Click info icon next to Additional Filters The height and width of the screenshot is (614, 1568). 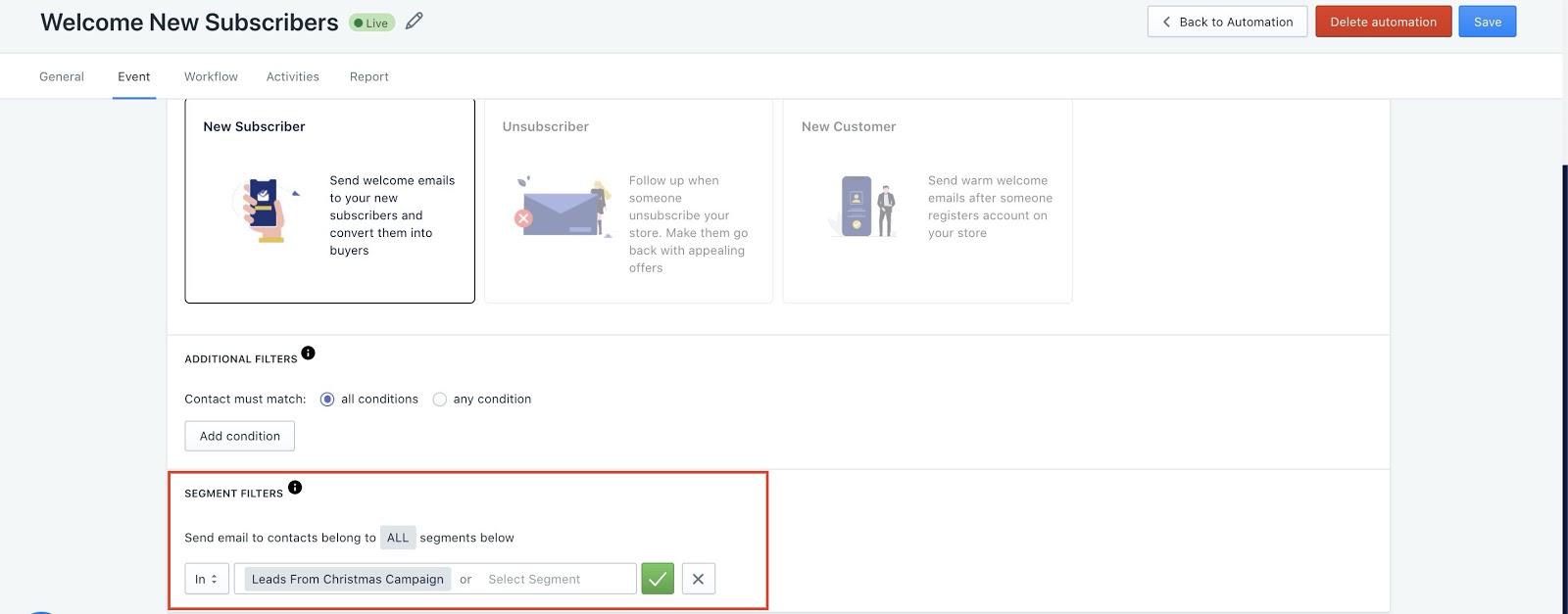(x=308, y=354)
